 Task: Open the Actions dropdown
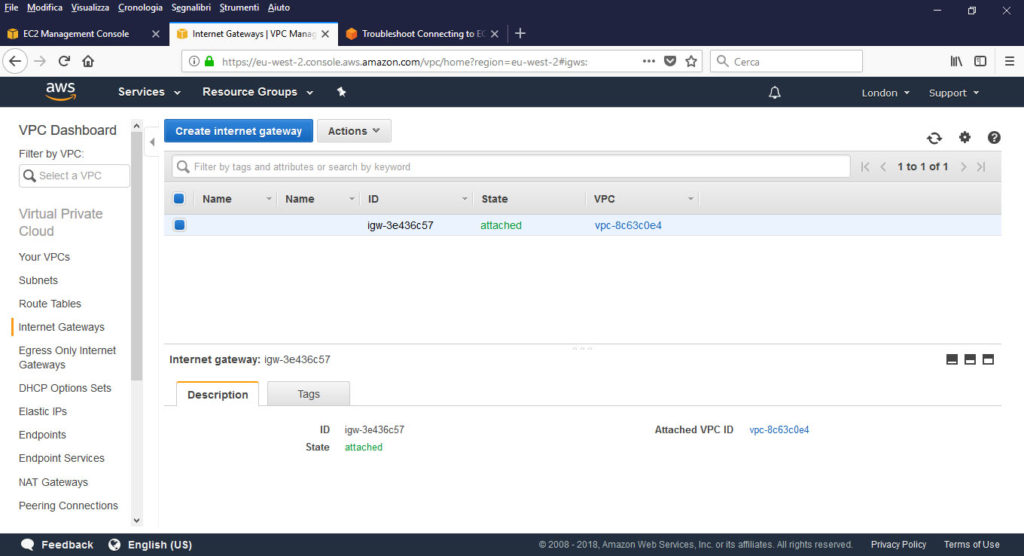coord(354,131)
